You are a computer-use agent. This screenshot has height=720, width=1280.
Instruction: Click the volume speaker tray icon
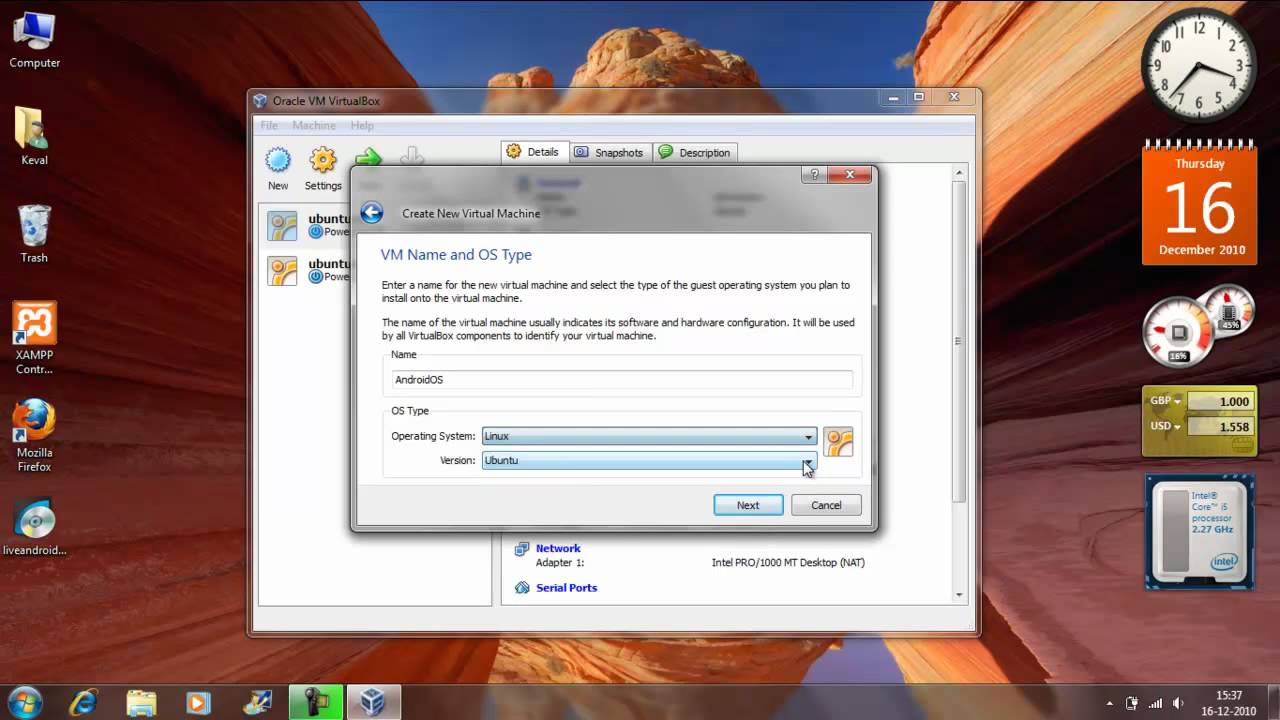point(1179,703)
